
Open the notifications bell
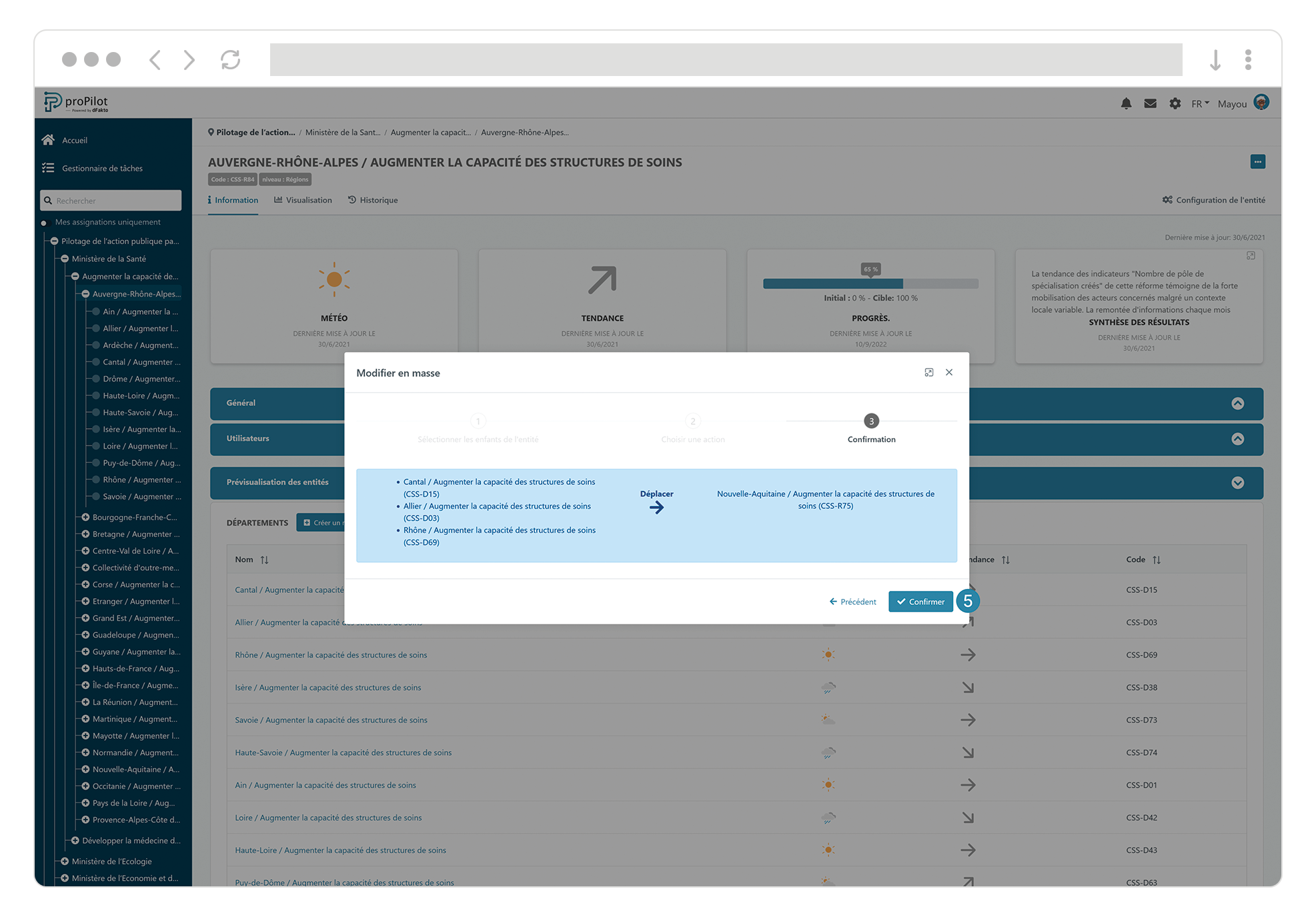pos(1127,103)
